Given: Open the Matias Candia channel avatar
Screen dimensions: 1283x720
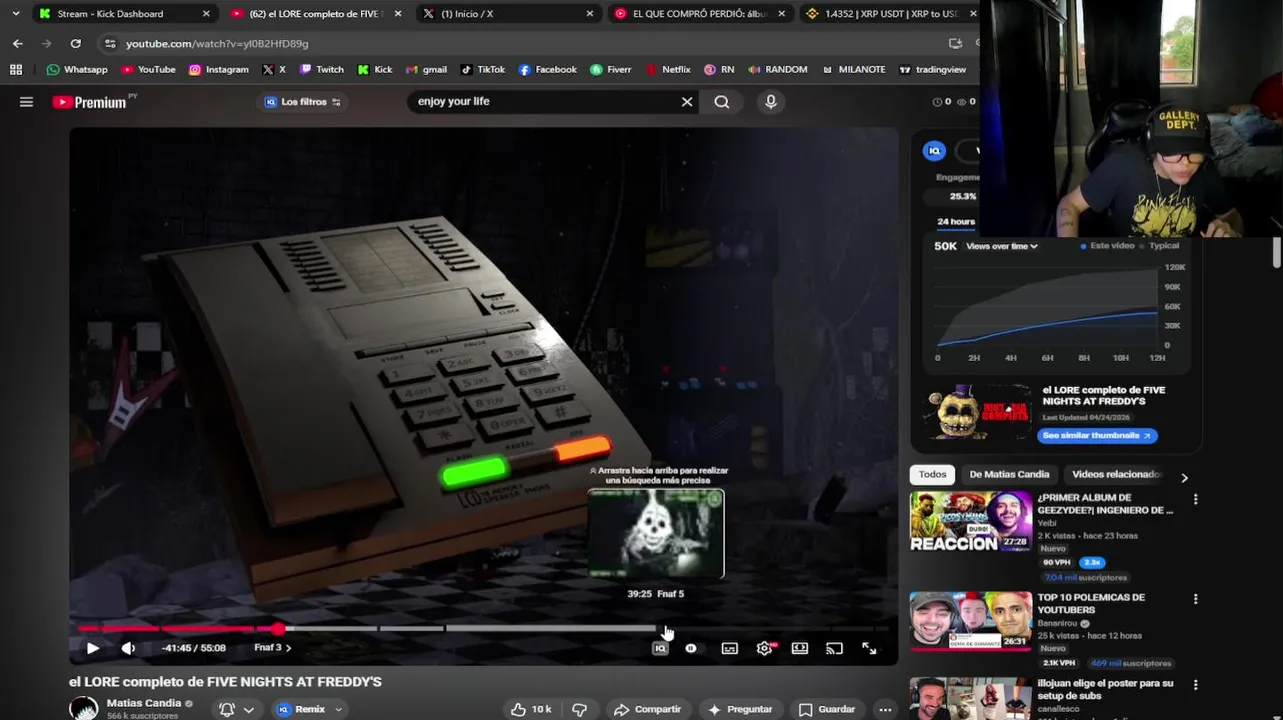Looking at the screenshot, I should (x=84, y=708).
